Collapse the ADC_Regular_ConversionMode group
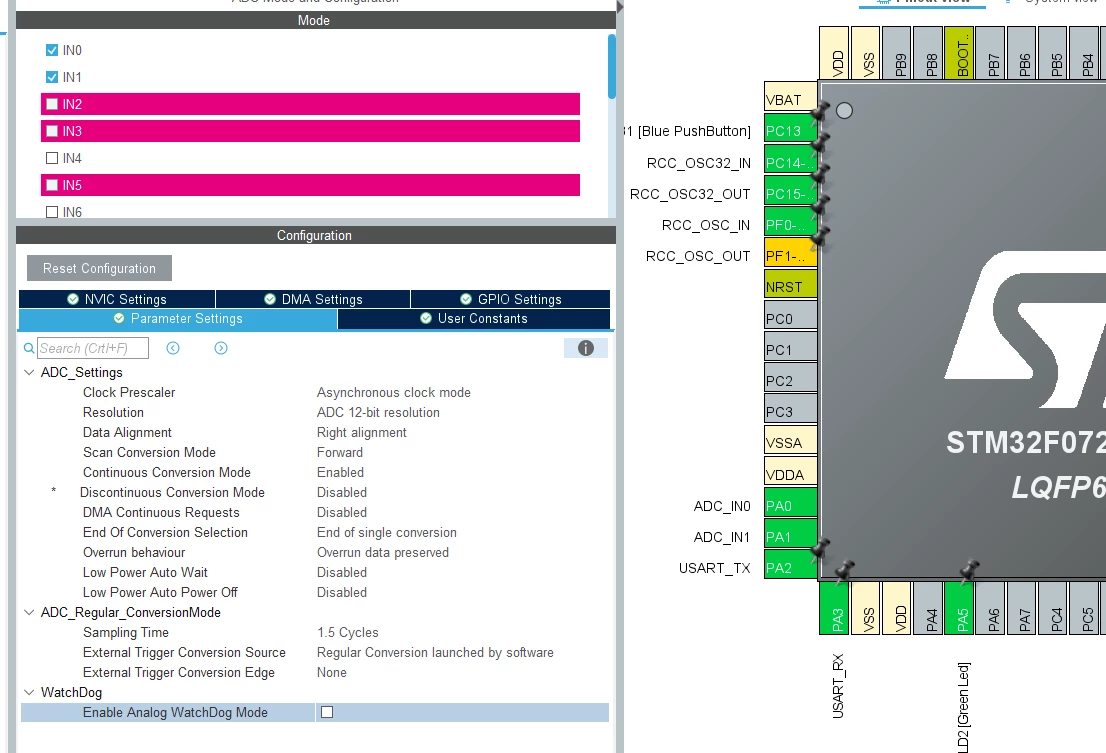 [x=29, y=613]
